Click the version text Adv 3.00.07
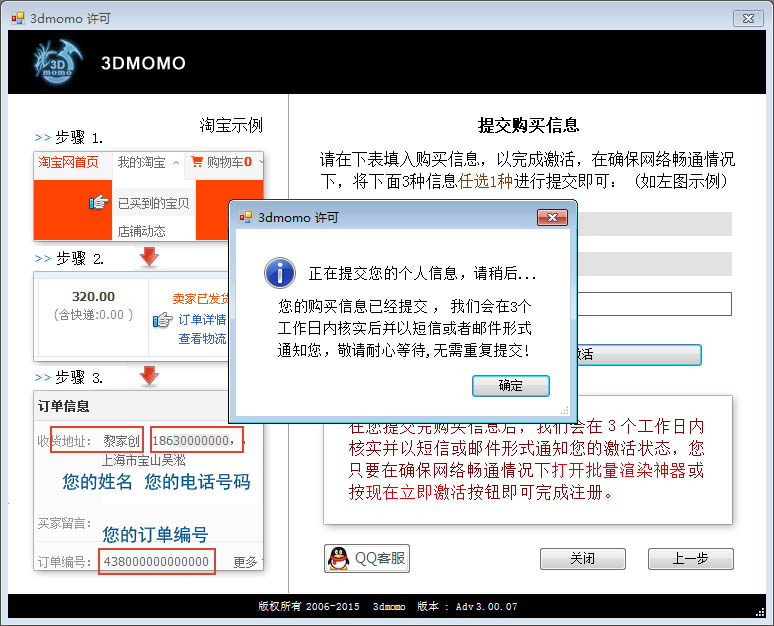Screen dimensions: 774x626 (486, 606)
